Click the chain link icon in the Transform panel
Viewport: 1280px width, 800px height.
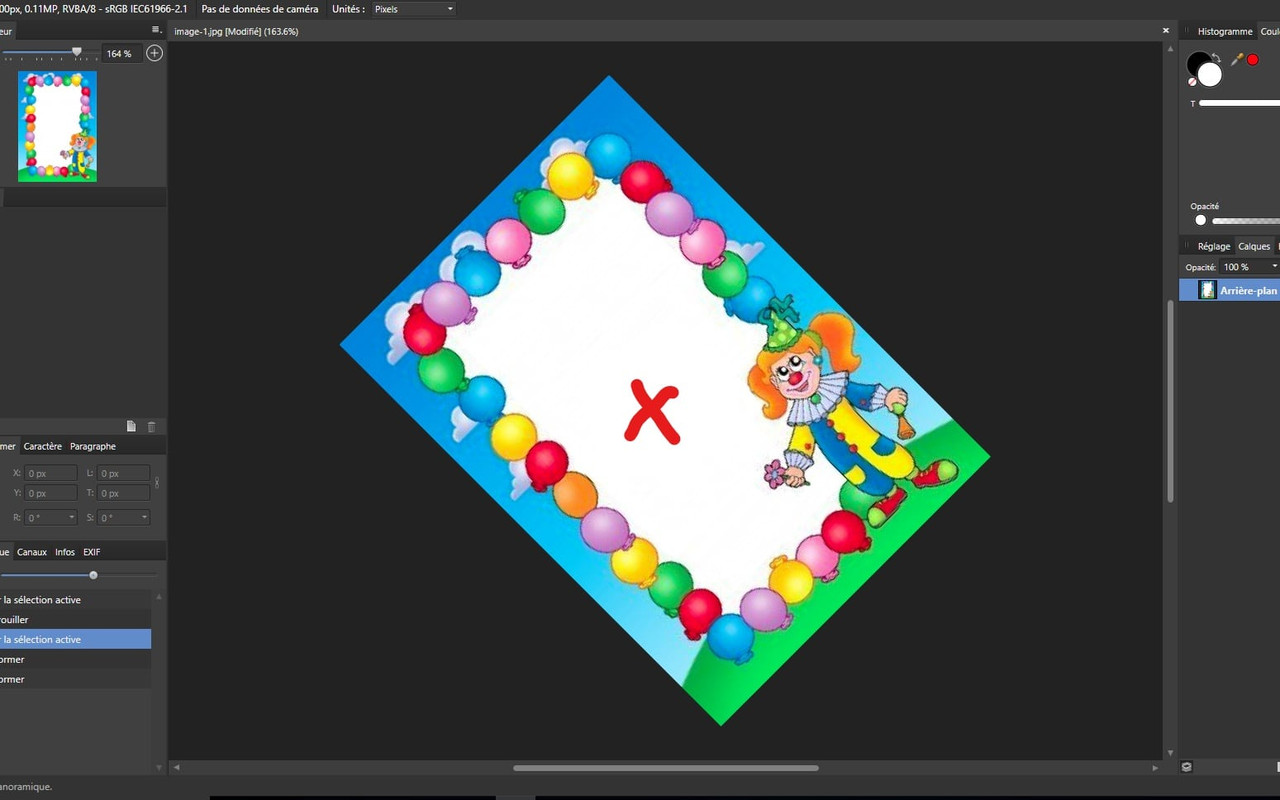click(157, 483)
